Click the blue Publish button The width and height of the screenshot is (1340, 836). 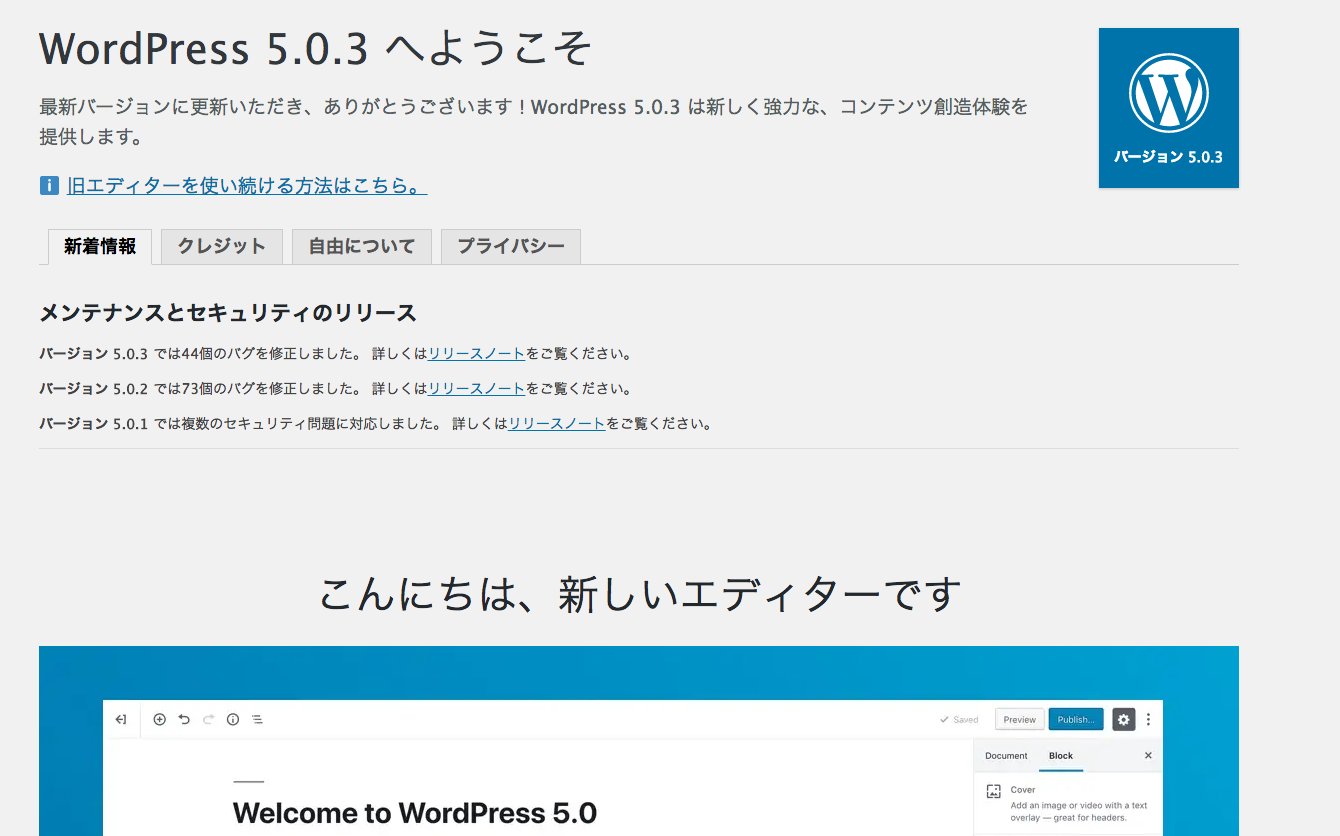[x=1076, y=719]
